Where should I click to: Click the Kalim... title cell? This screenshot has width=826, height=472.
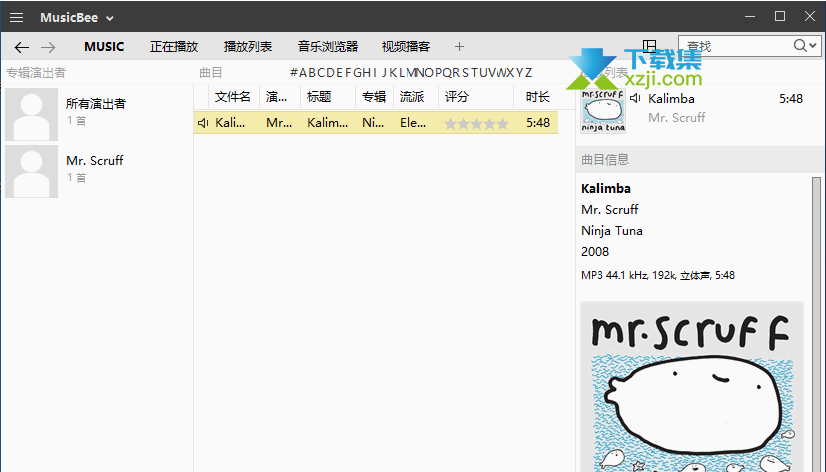pyautogui.click(x=328, y=123)
